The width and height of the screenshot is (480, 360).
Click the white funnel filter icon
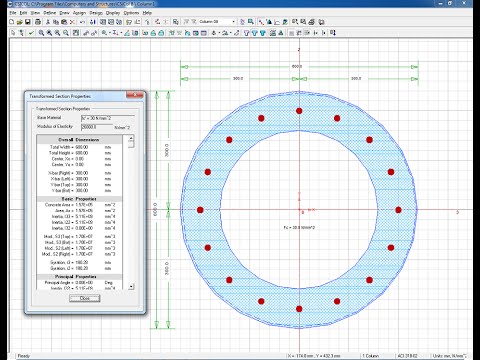pyautogui.click(x=247, y=33)
